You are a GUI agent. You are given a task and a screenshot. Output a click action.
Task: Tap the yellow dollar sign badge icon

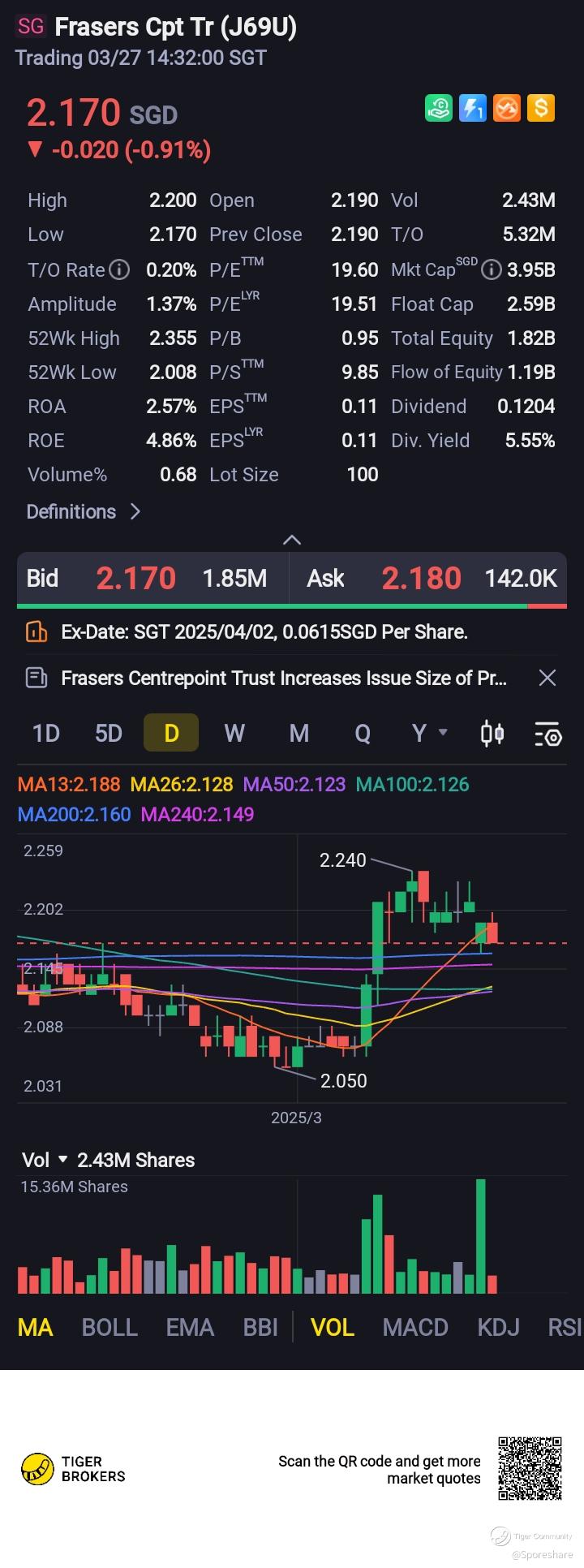[x=541, y=108]
